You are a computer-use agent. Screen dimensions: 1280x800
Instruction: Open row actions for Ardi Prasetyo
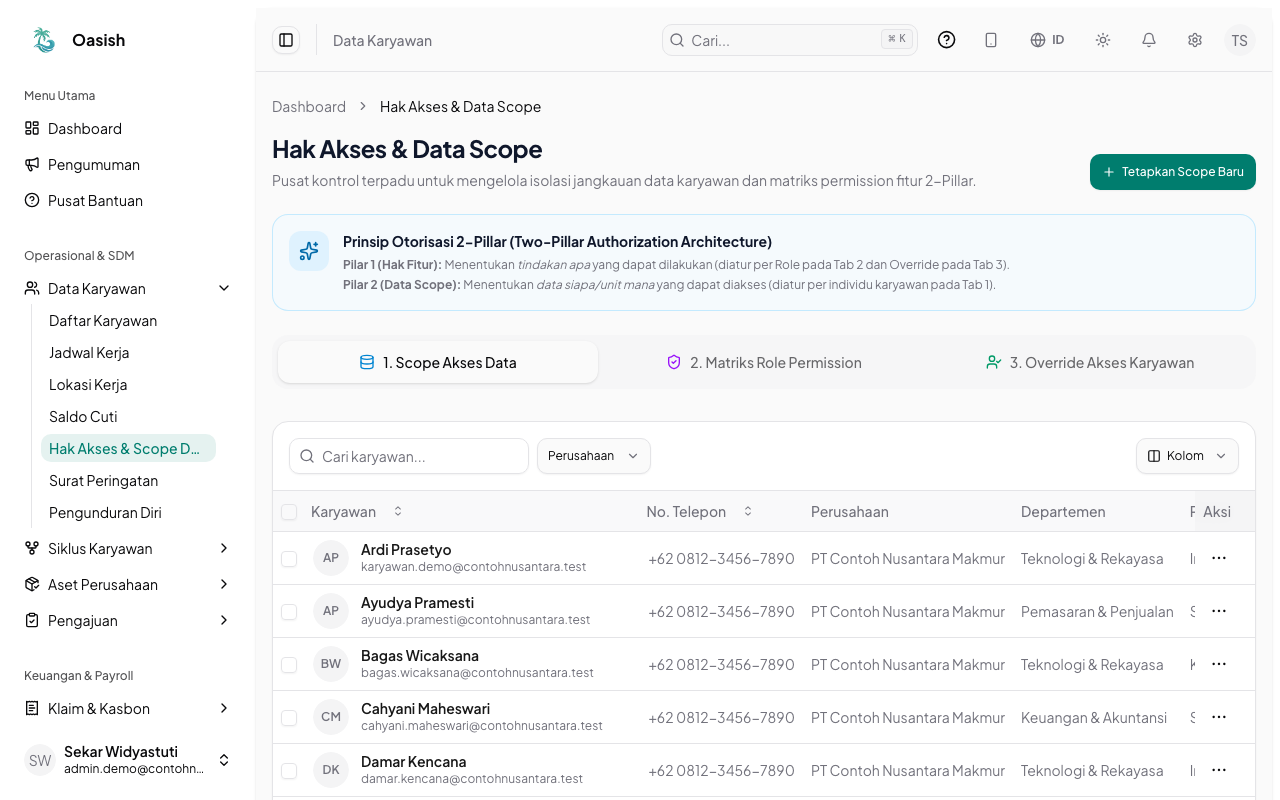pos(1219,558)
